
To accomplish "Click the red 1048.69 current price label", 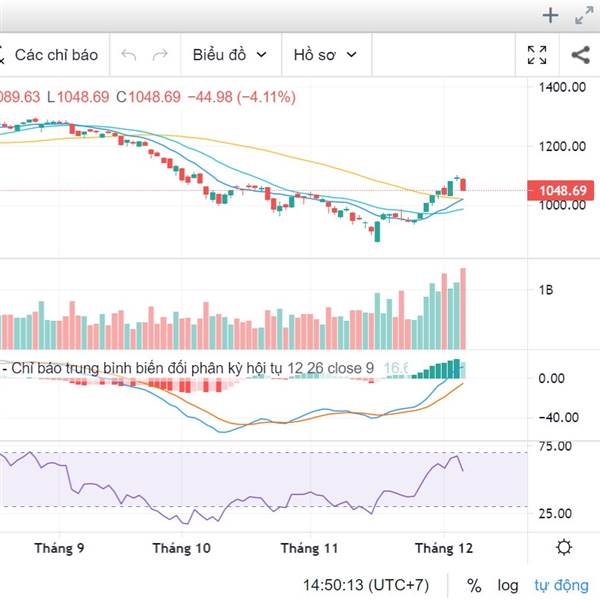I will point(563,190).
